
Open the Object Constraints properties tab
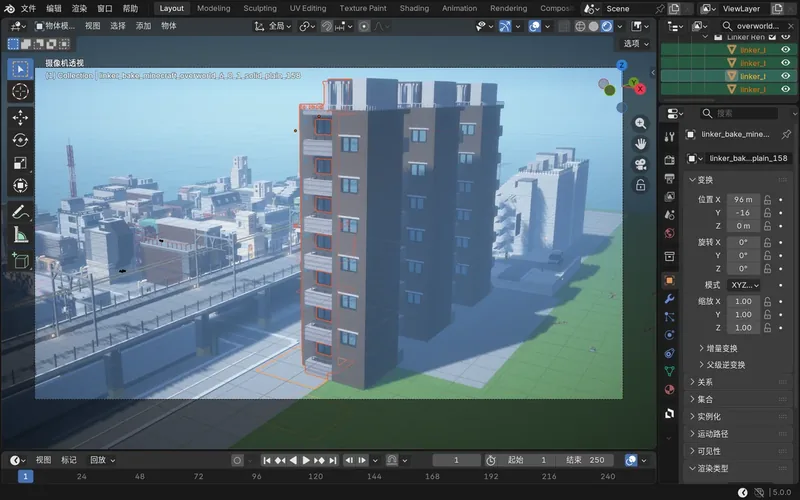pos(669,353)
